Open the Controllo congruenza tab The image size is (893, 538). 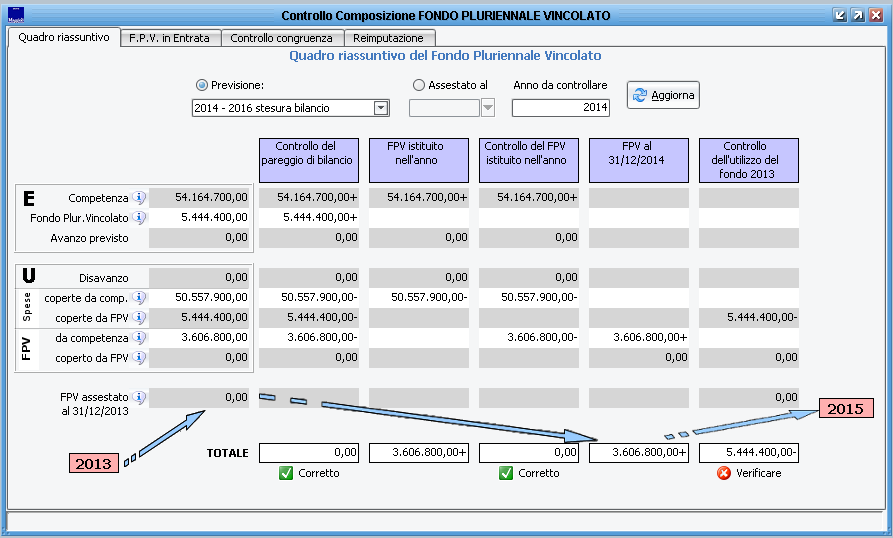tap(282, 38)
